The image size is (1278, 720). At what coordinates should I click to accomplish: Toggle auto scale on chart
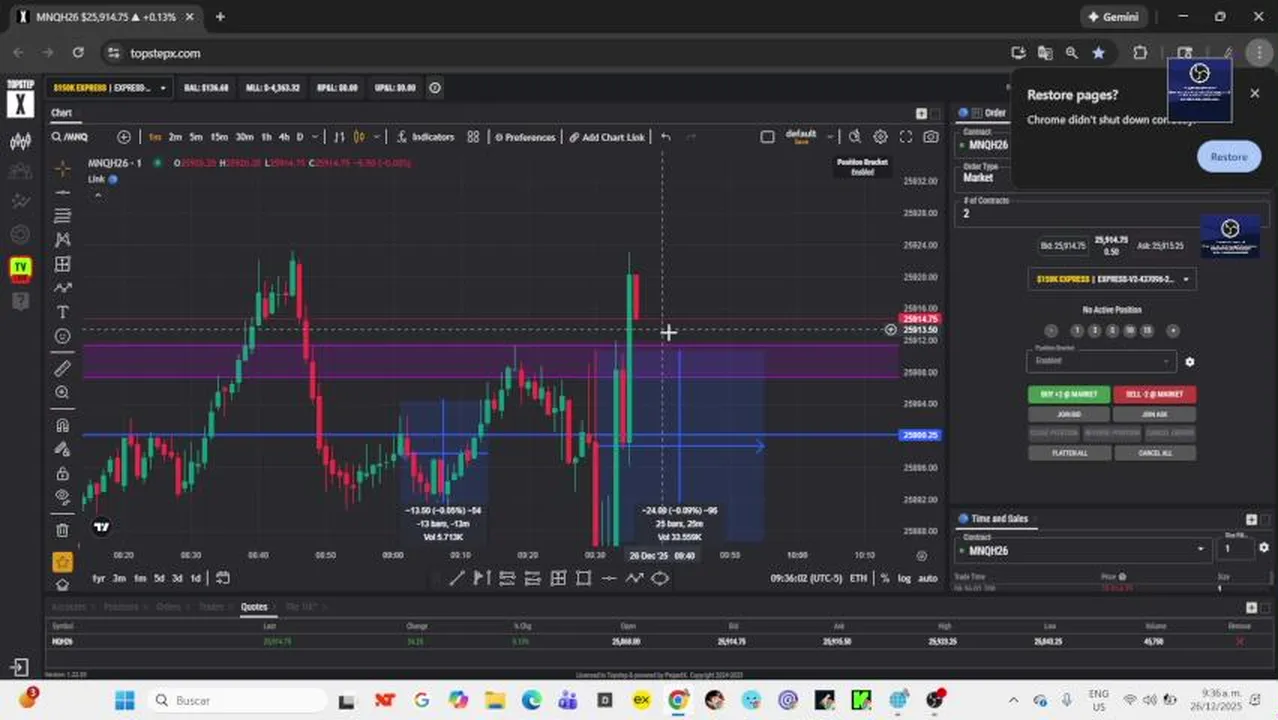tap(928, 578)
